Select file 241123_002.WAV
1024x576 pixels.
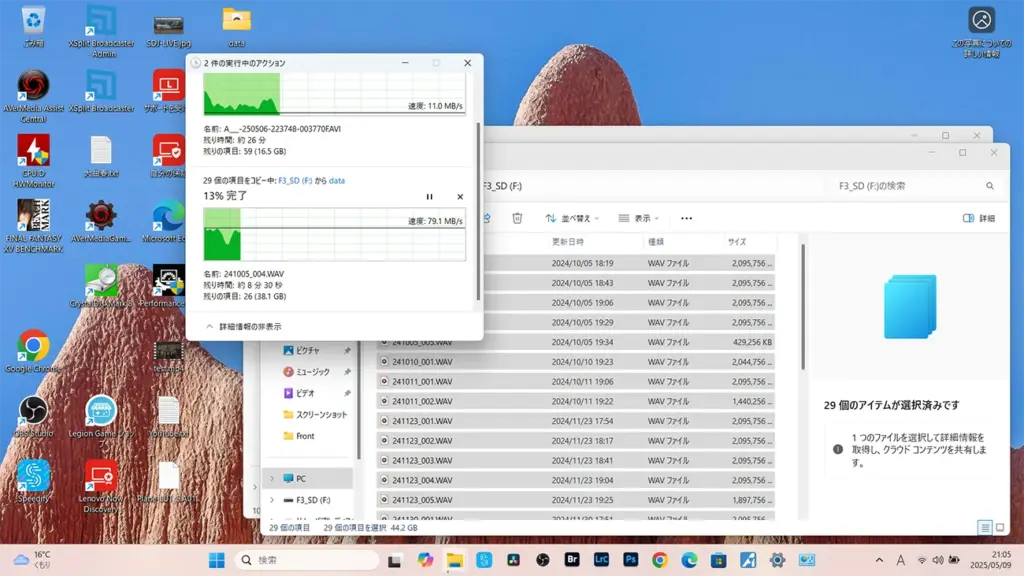pos(575,441)
